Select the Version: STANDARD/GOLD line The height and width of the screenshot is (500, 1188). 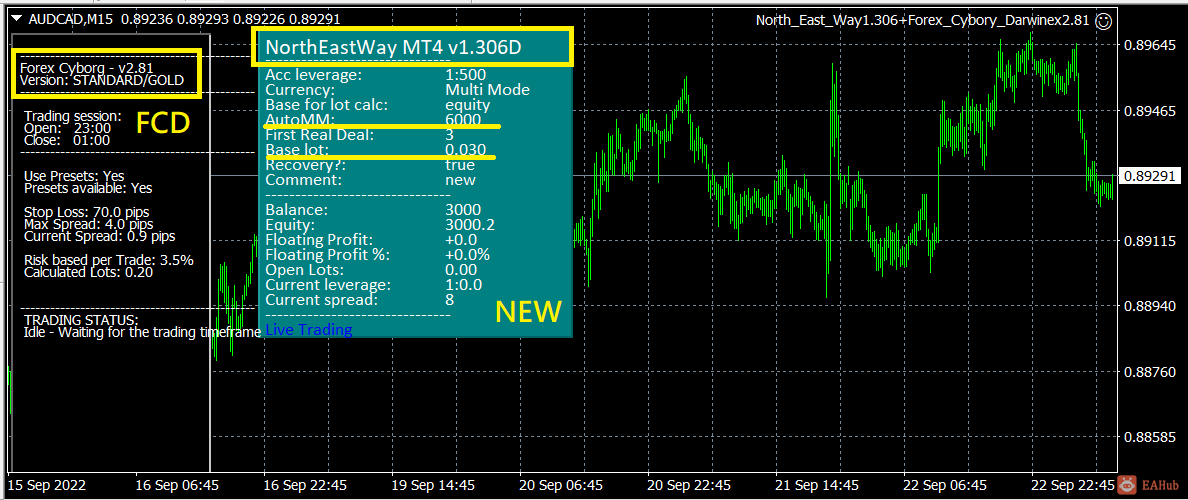click(102, 80)
